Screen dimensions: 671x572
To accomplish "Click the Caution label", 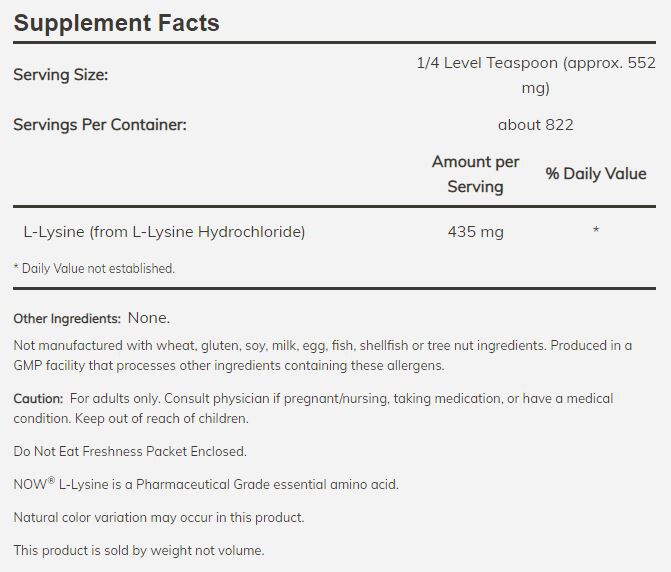I will pyautogui.click(x=38, y=398).
